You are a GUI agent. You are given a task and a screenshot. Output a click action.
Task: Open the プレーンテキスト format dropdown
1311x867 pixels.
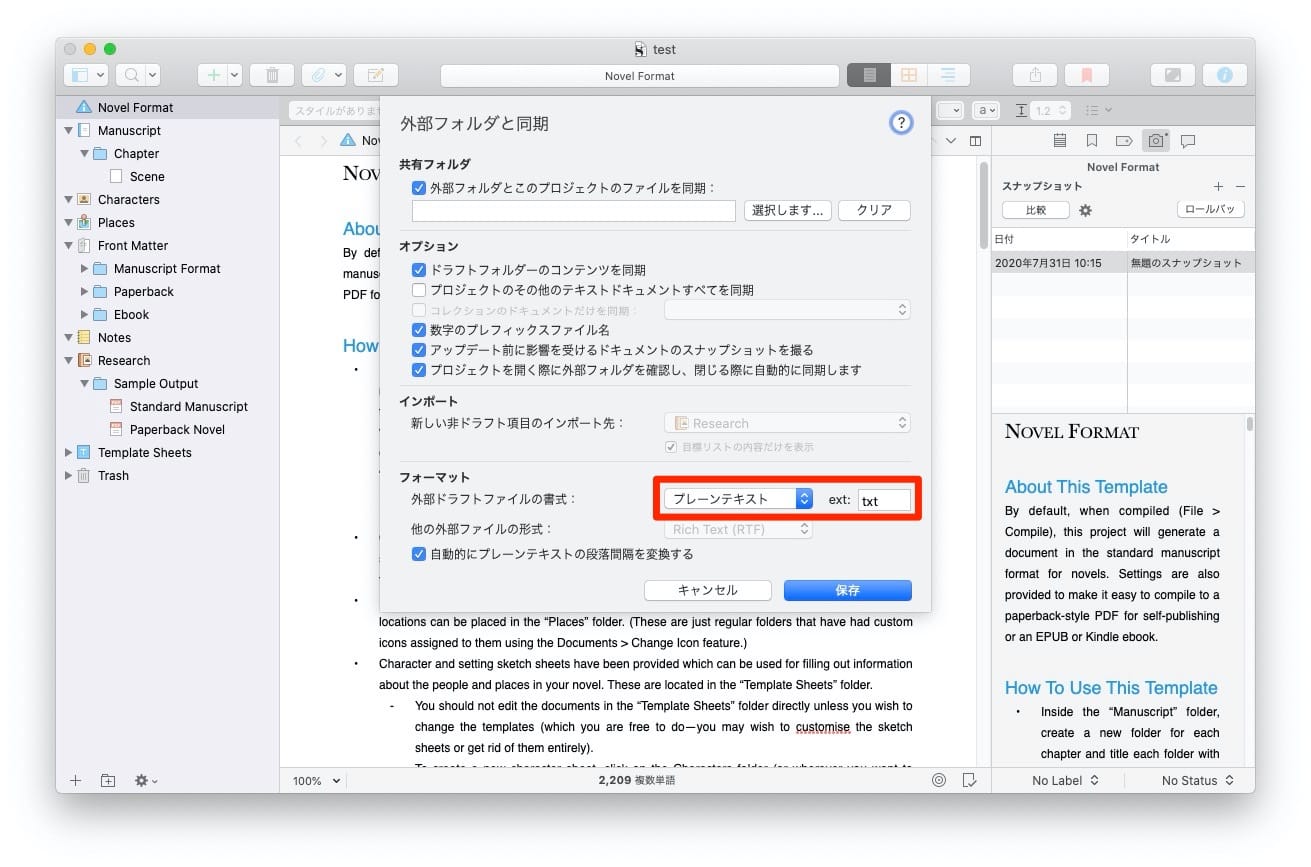tap(738, 499)
